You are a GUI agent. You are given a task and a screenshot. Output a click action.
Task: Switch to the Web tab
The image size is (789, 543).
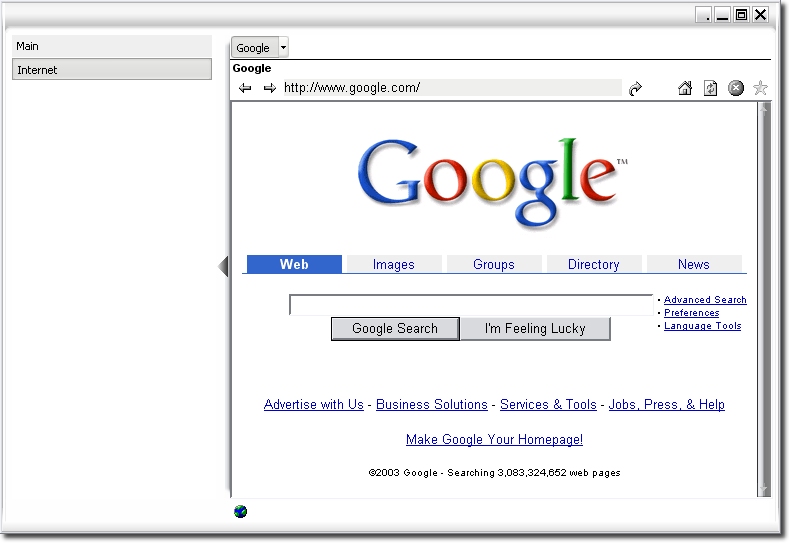pos(294,264)
